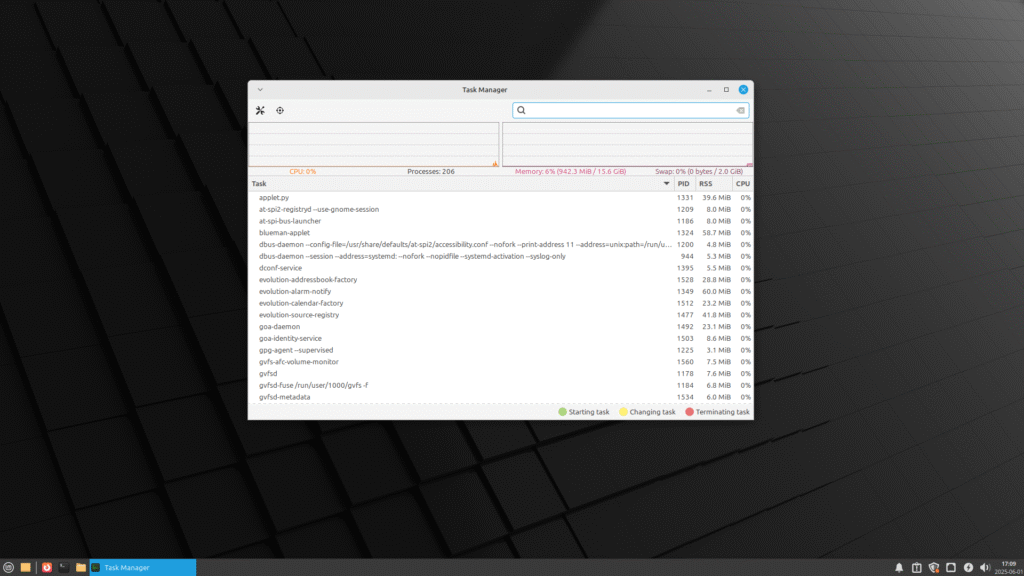Click the 58.7 MiB RSS value
Screen dimensions: 1024x576
click(716, 232)
